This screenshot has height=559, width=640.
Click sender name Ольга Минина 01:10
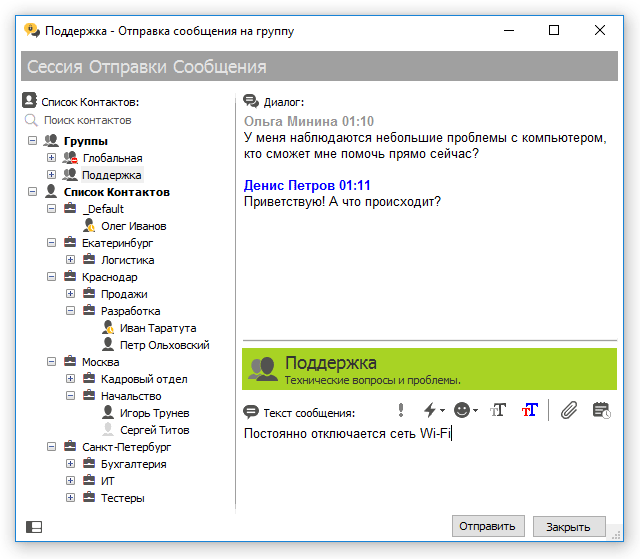[x=309, y=121]
